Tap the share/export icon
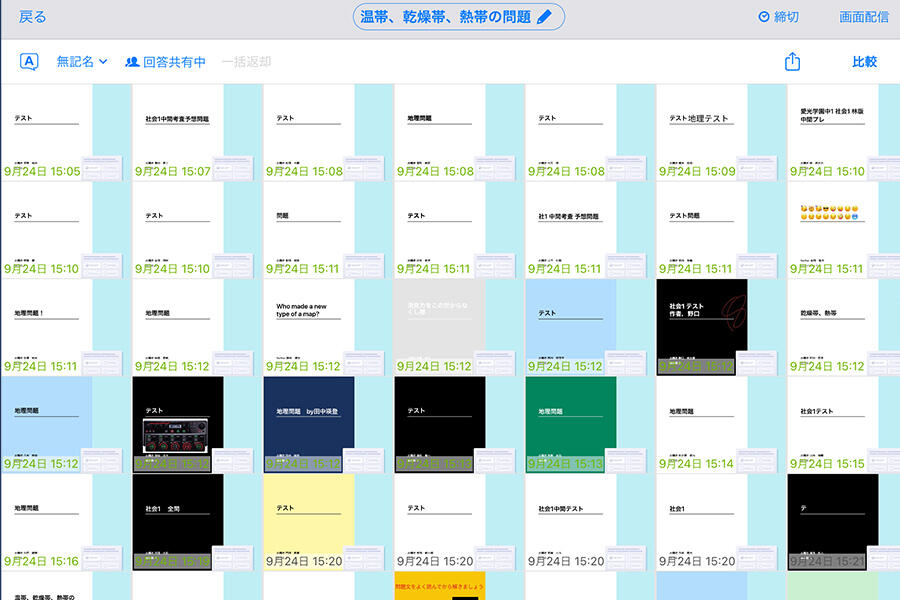The image size is (900, 600). point(792,62)
